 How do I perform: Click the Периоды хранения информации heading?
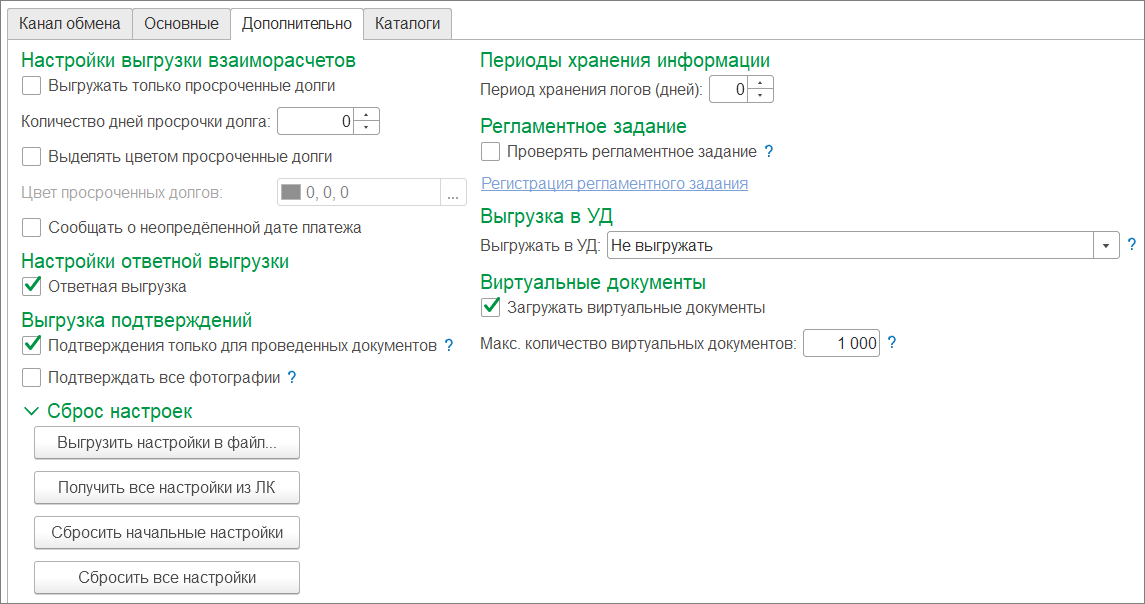(625, 60)
